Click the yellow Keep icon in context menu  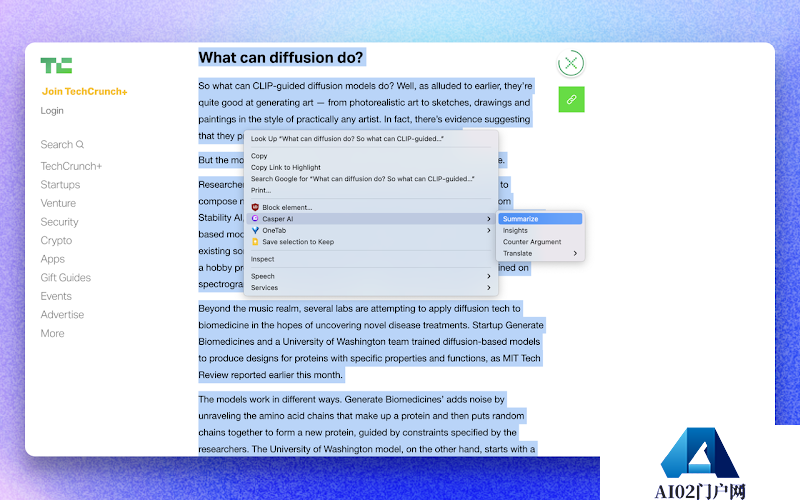click(x=255, y=242)
